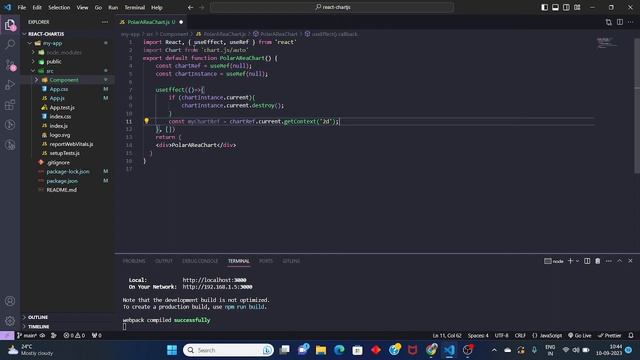Open the Terminal menu
The image size is (640, 360).
[x=135, y=7]
